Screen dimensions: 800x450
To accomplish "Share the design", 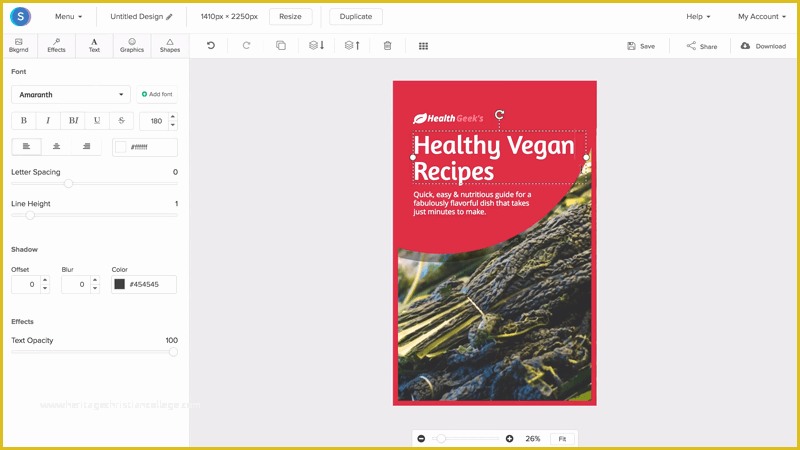I will point(702,46).
